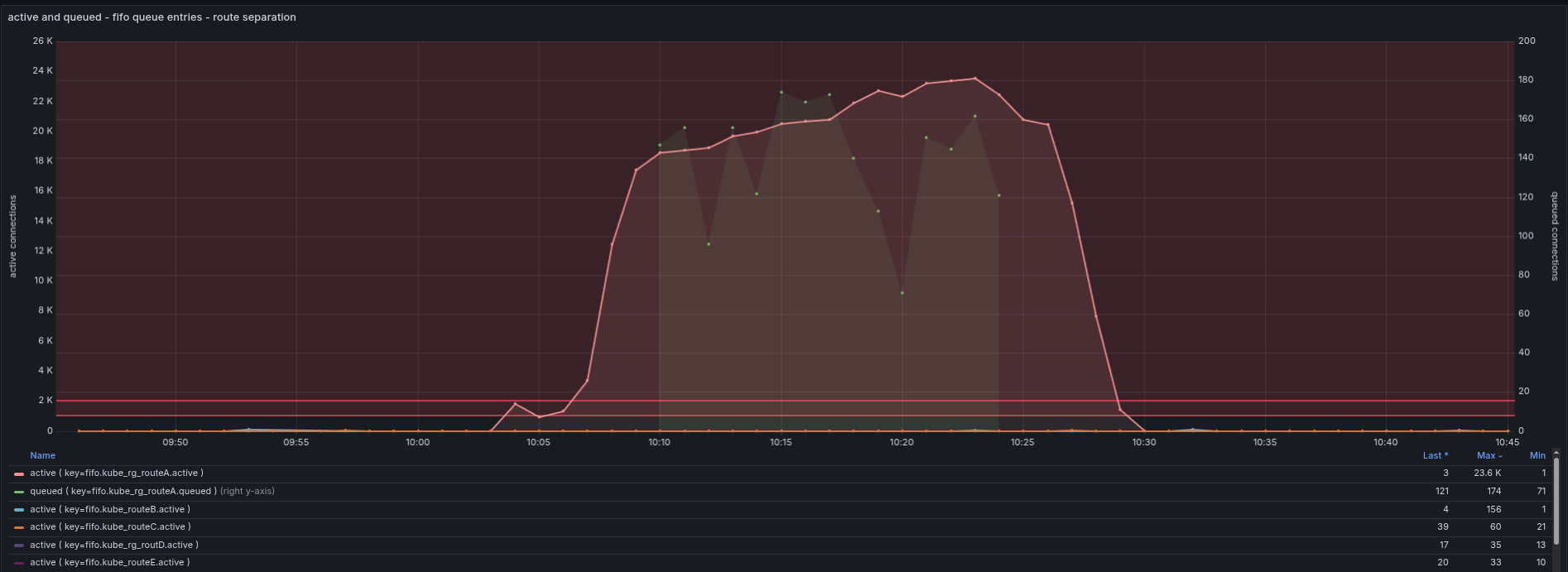Click the Max column sort chevron
The image size is (1568, 572).
pos(1500,456)
